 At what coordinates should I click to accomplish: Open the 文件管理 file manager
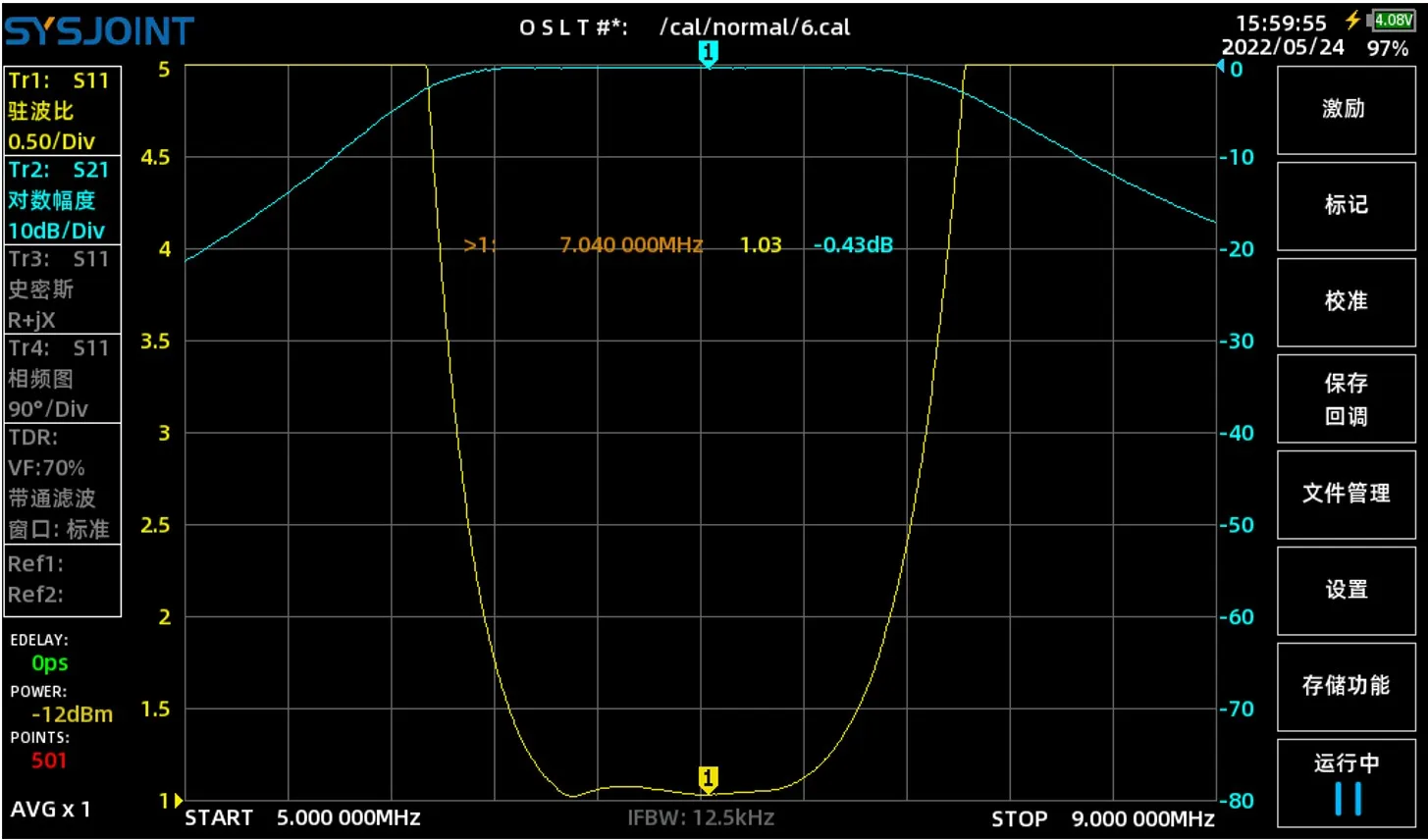[1346, 494]
